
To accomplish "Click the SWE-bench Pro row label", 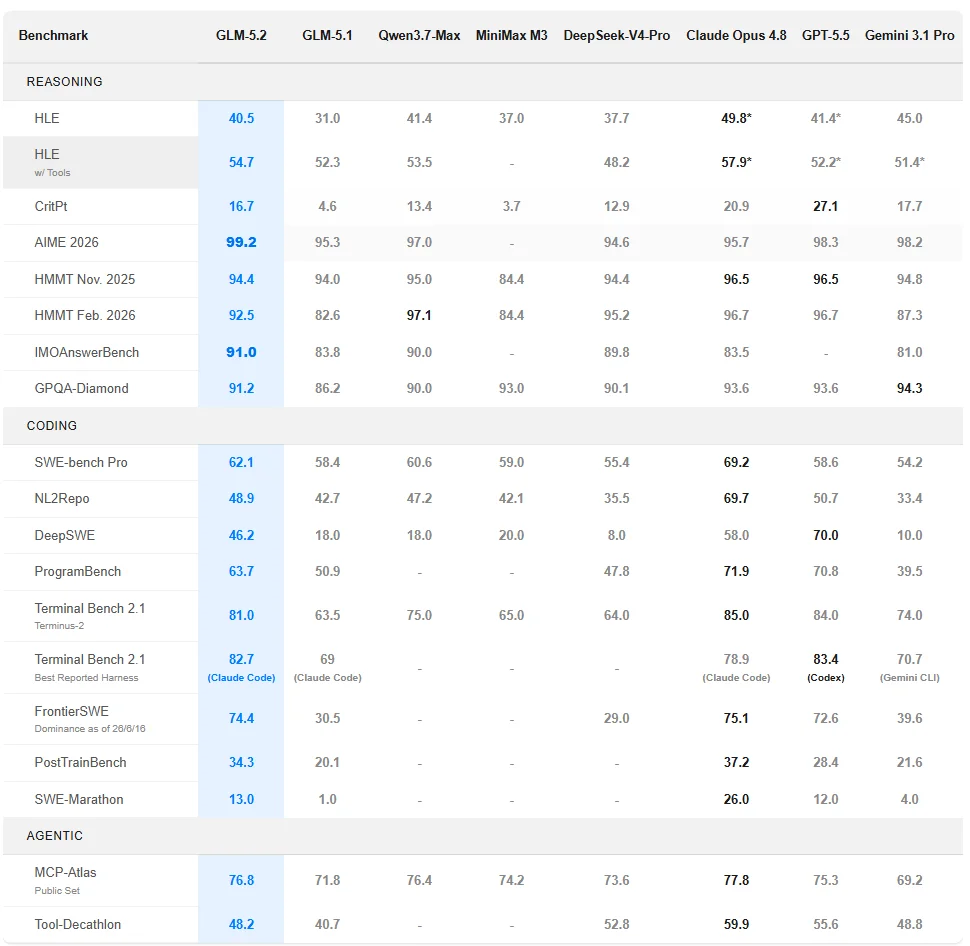I will pos(80,462).
